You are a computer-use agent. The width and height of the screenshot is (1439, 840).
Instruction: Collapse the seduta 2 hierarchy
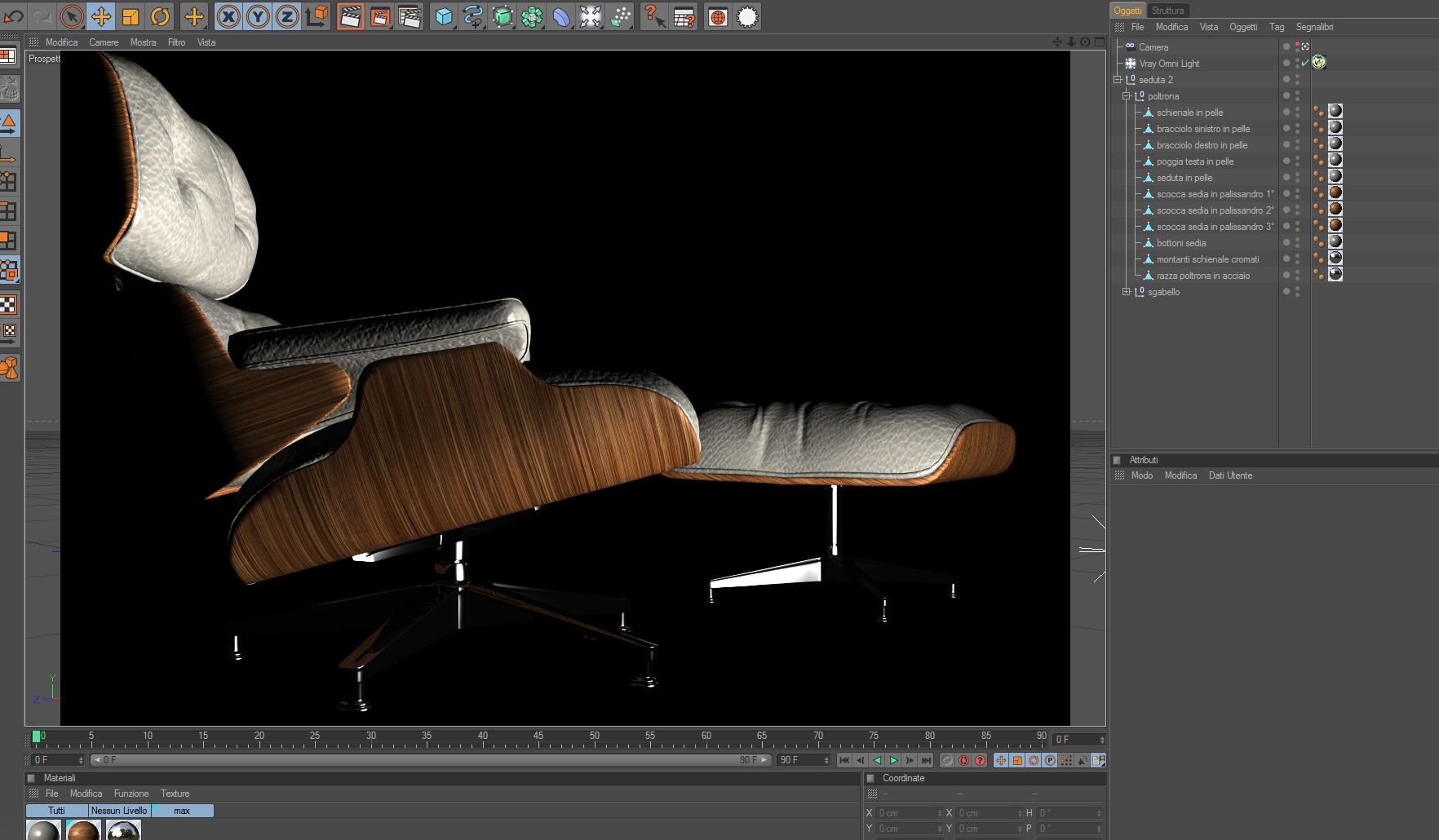point(1118,80)
